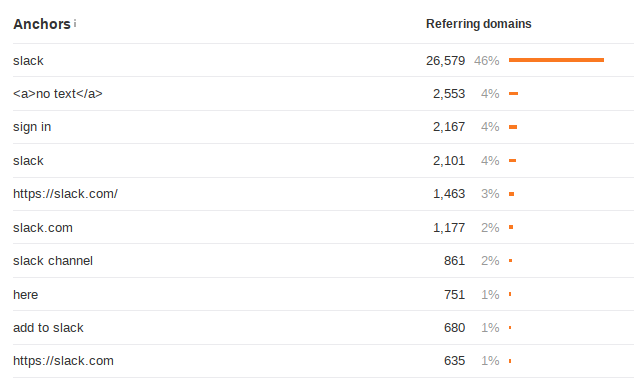640x380 pixels.
Task: Click the 26,579 referring domains count
Action: pyautogui.click(x=445, y=60)
